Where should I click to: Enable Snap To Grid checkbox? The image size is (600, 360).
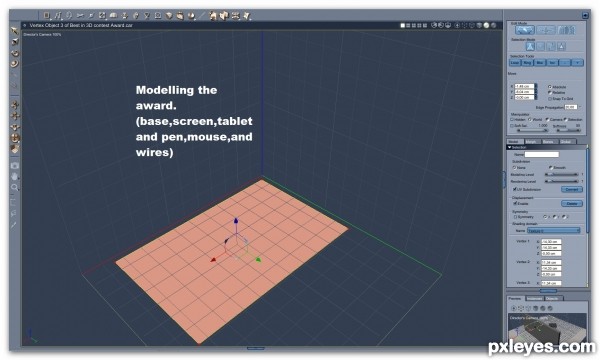(x=550, y=99)
